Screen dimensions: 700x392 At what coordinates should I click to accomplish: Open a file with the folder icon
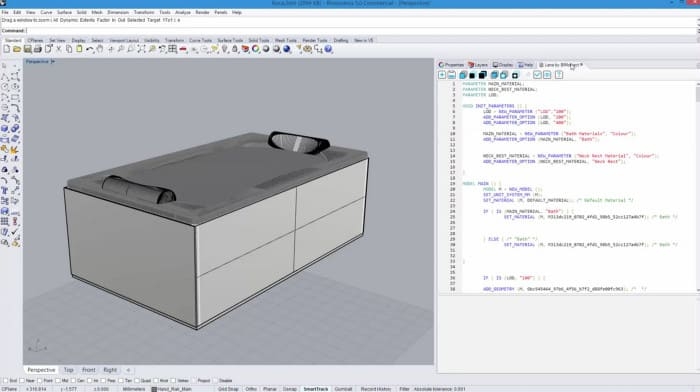pos(17,49)
